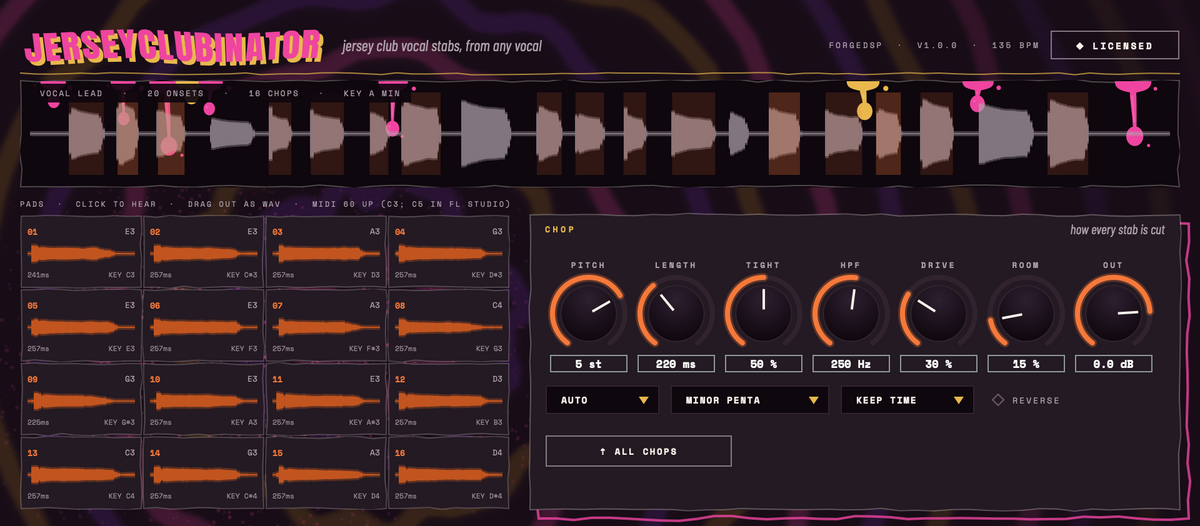Click the DRIVE knob
The height and width of the screenshot is (526, 1200).
coord(938,311)
